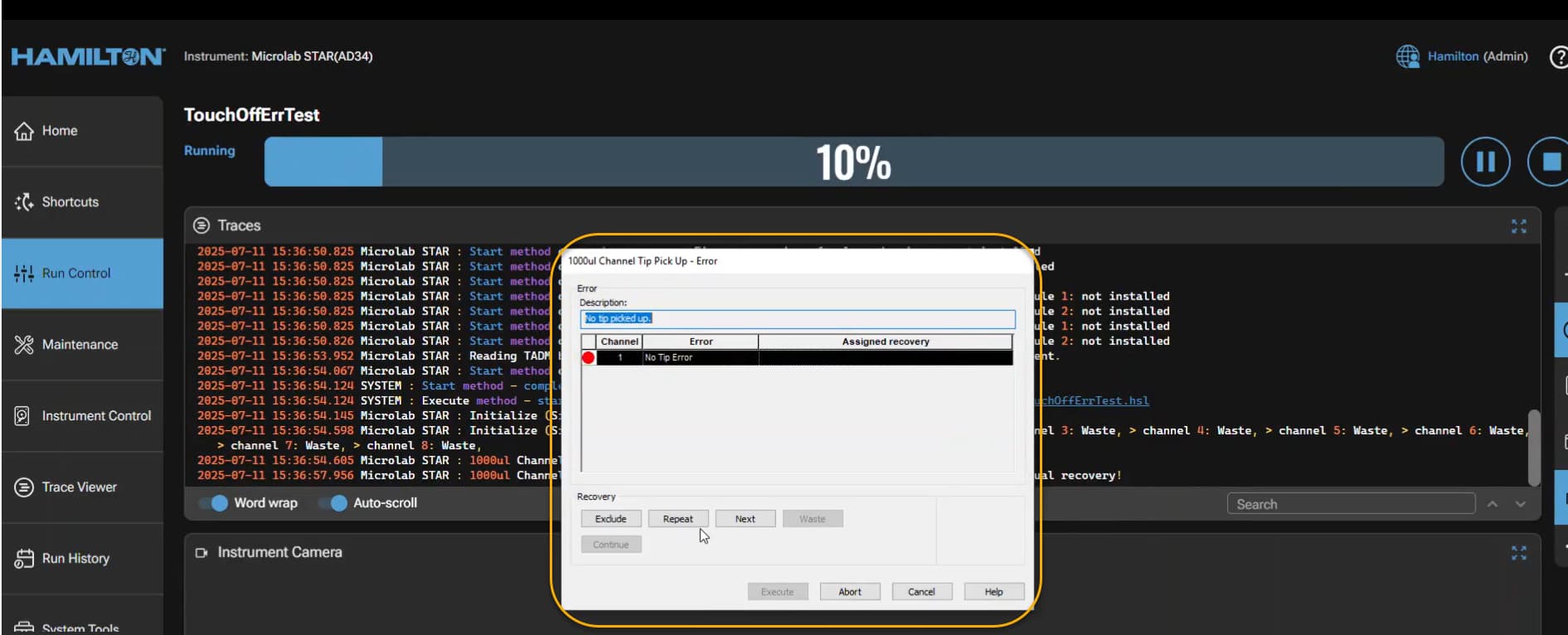The height and width of the screenshot is (635, 1568).
Task: Click Next recovery button
Action: (745, 519)
